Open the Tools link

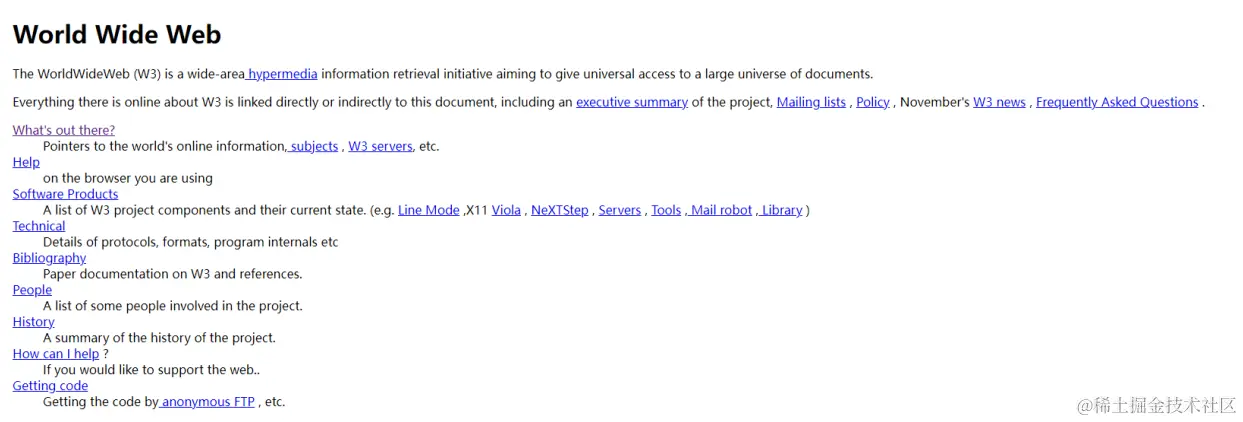tap(666, 210)
